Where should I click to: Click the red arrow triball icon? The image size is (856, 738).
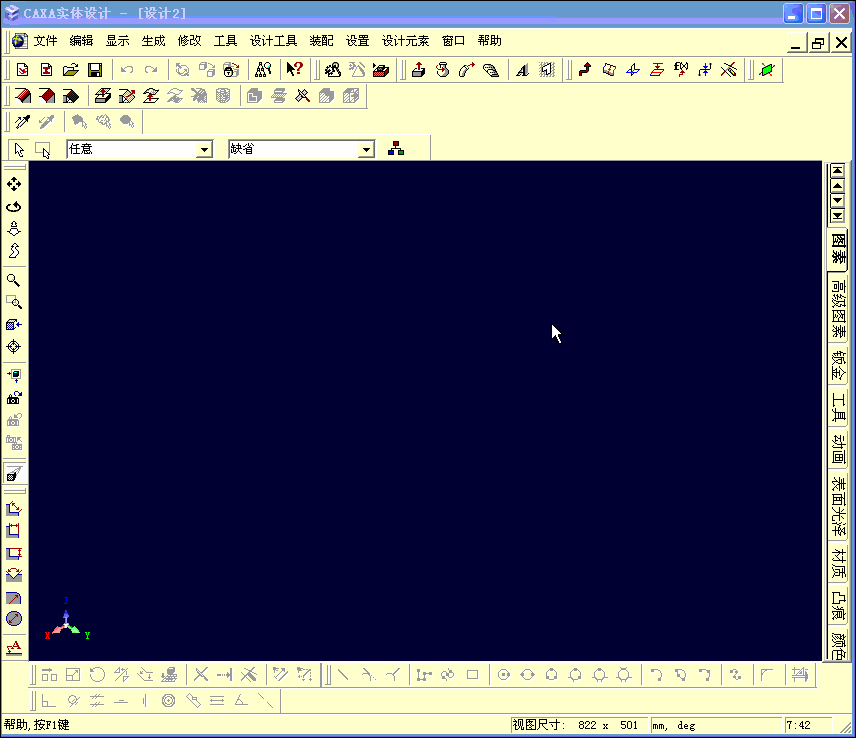585,69
